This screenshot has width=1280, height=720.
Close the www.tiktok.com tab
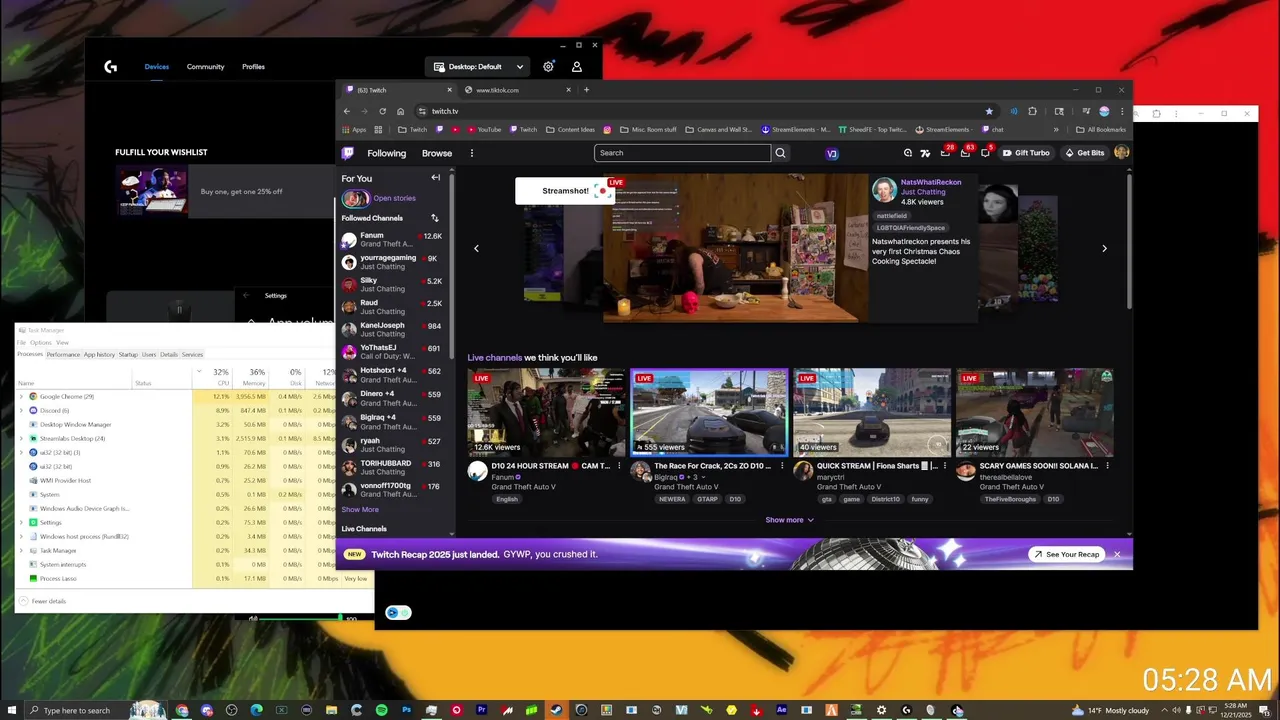coord(569,90)
